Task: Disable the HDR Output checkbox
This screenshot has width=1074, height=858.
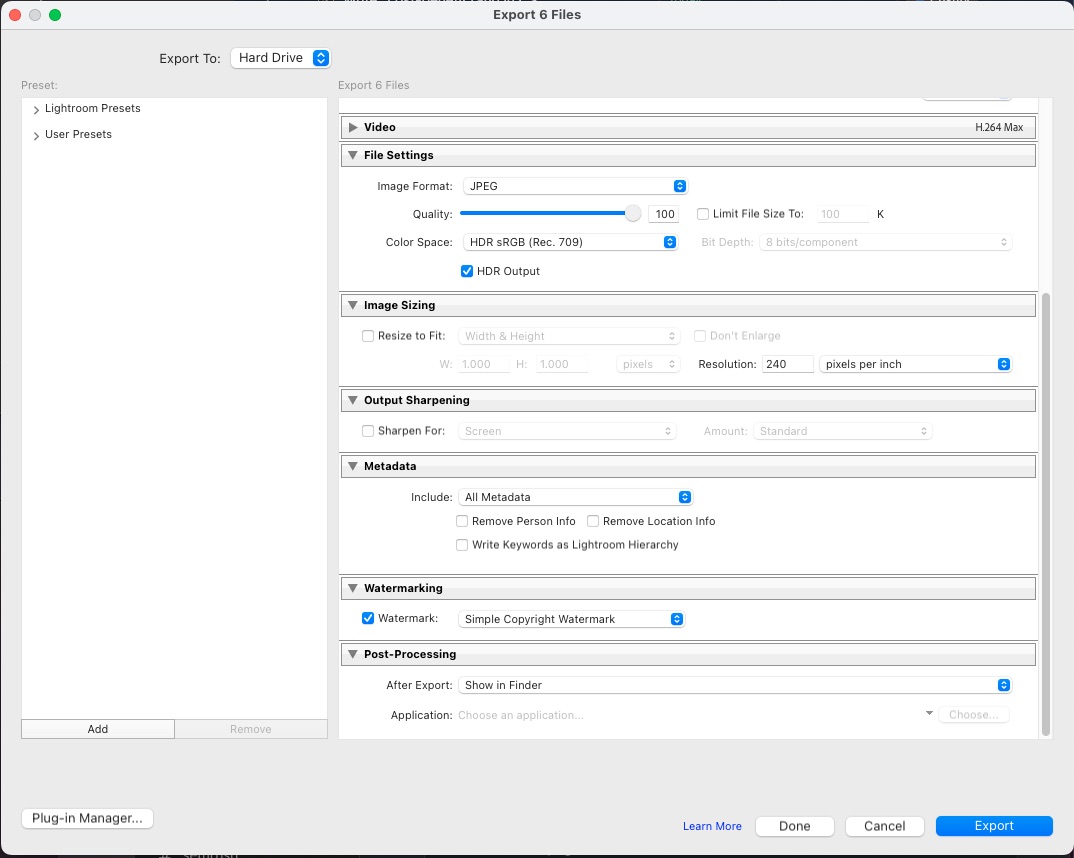Action: click(466, 271)
